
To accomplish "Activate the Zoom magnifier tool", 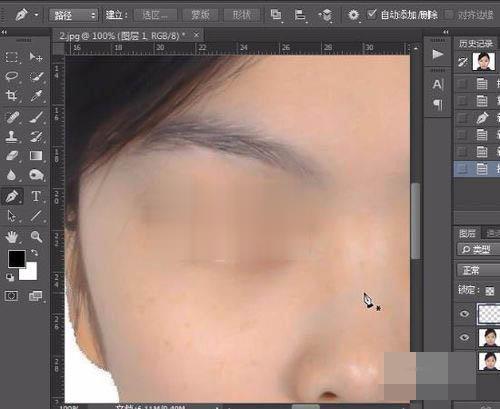I will 36,237.
